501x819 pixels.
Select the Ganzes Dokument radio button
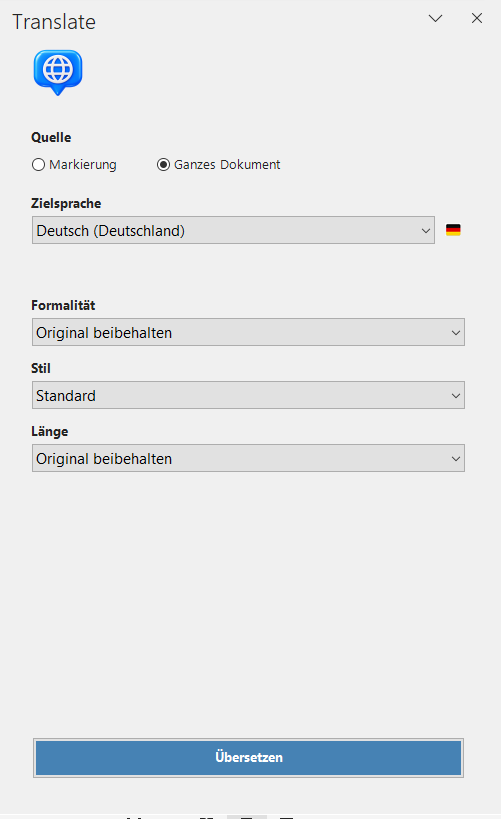click(x=164, y=165)
